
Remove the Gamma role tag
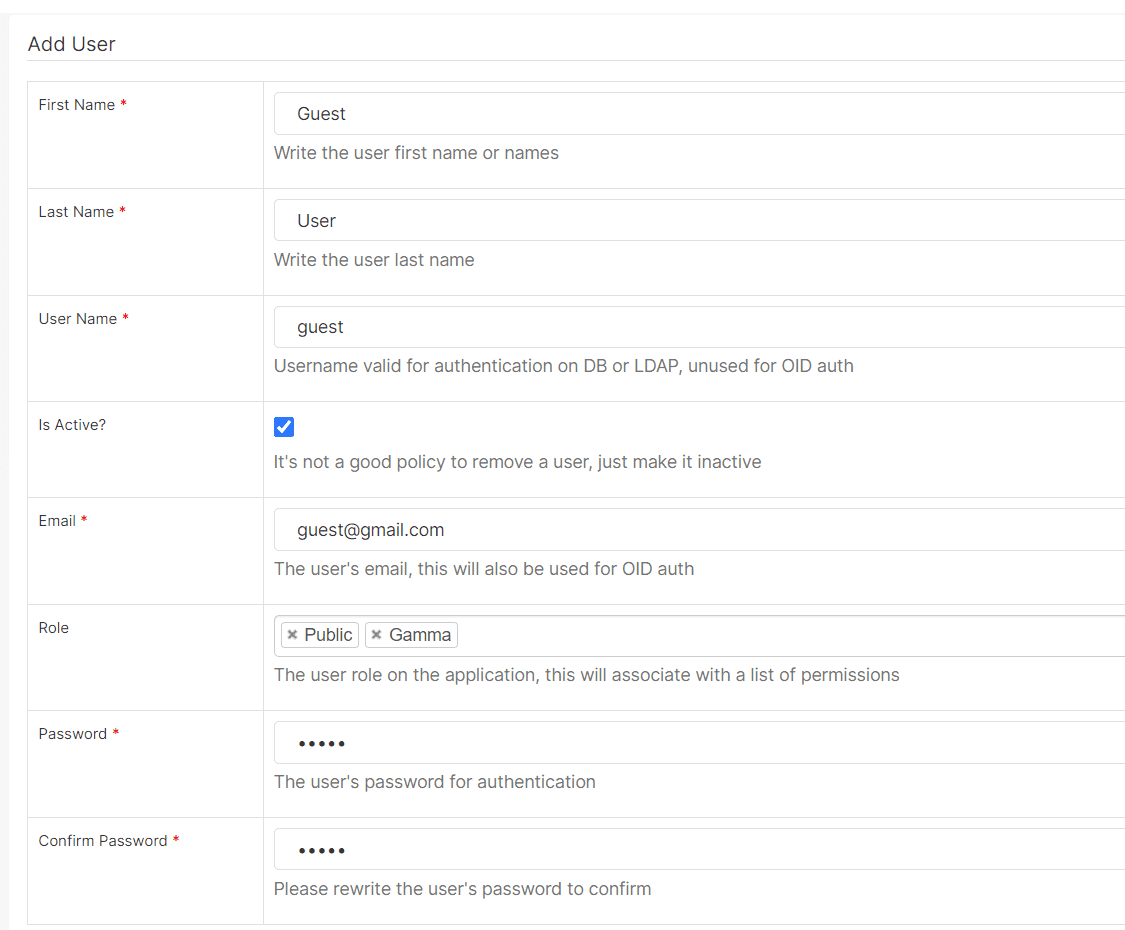(378, 634)
